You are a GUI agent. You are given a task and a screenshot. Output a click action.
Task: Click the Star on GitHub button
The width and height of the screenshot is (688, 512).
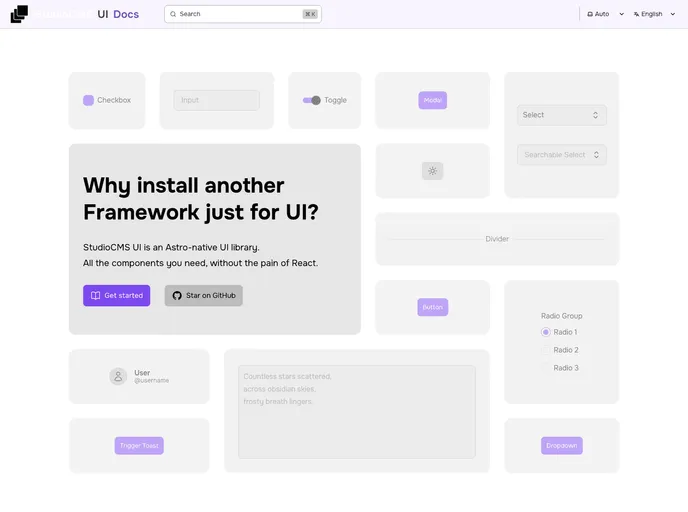(x=204, y=296)
